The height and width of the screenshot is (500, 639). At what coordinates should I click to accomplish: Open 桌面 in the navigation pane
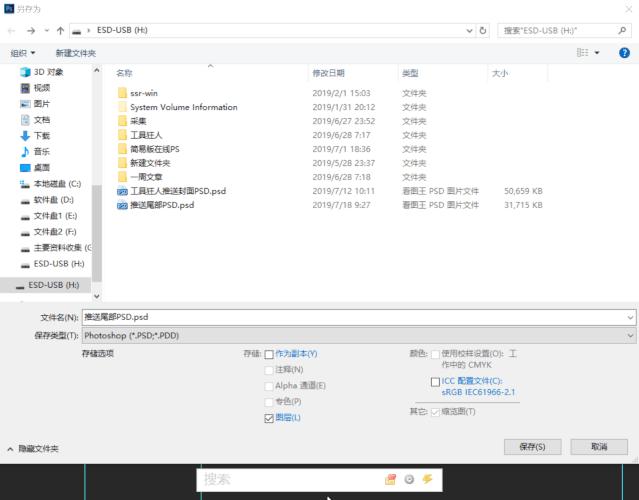[x=35, y=167]
